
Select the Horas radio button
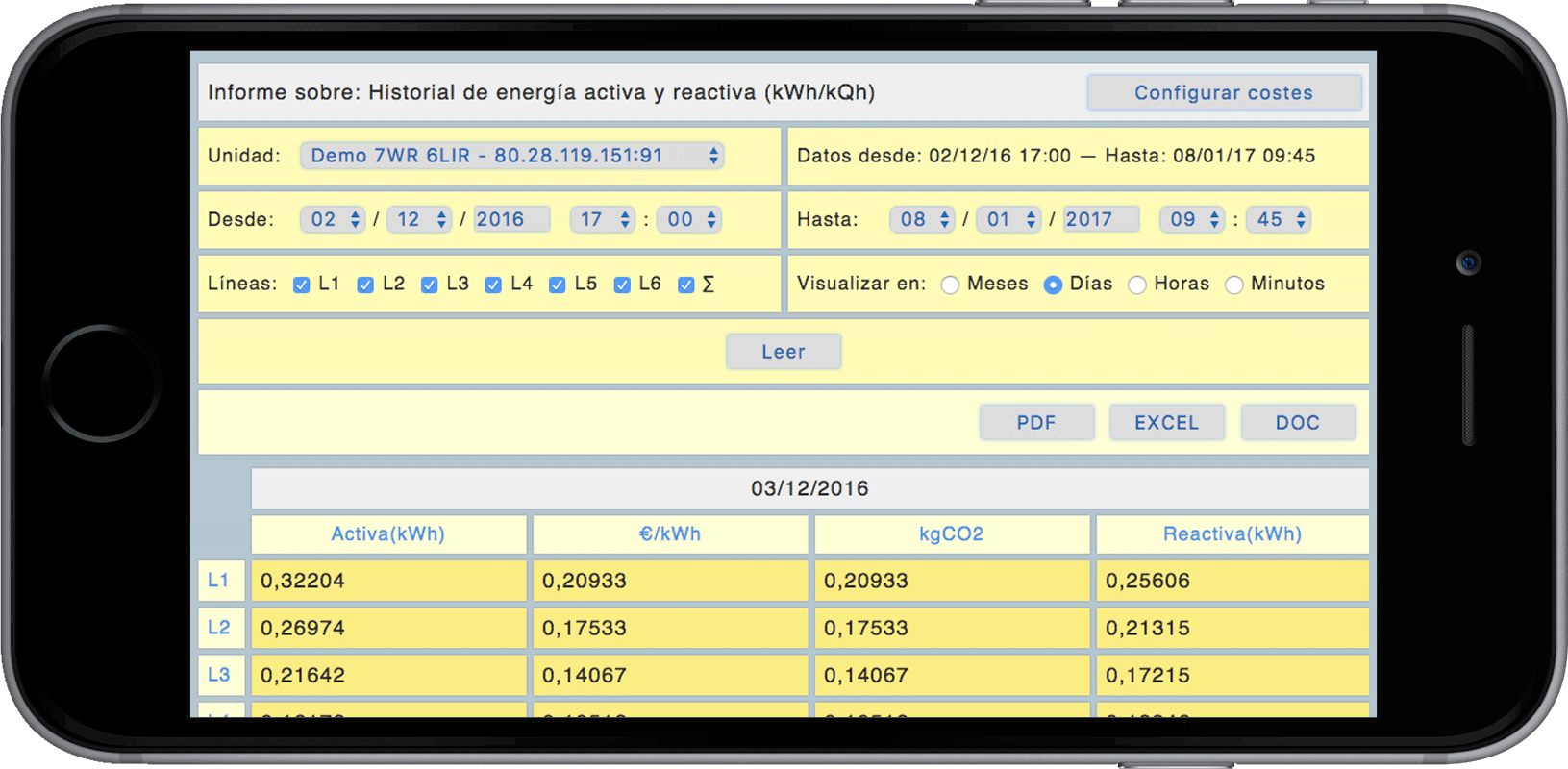pos(1137,285)
